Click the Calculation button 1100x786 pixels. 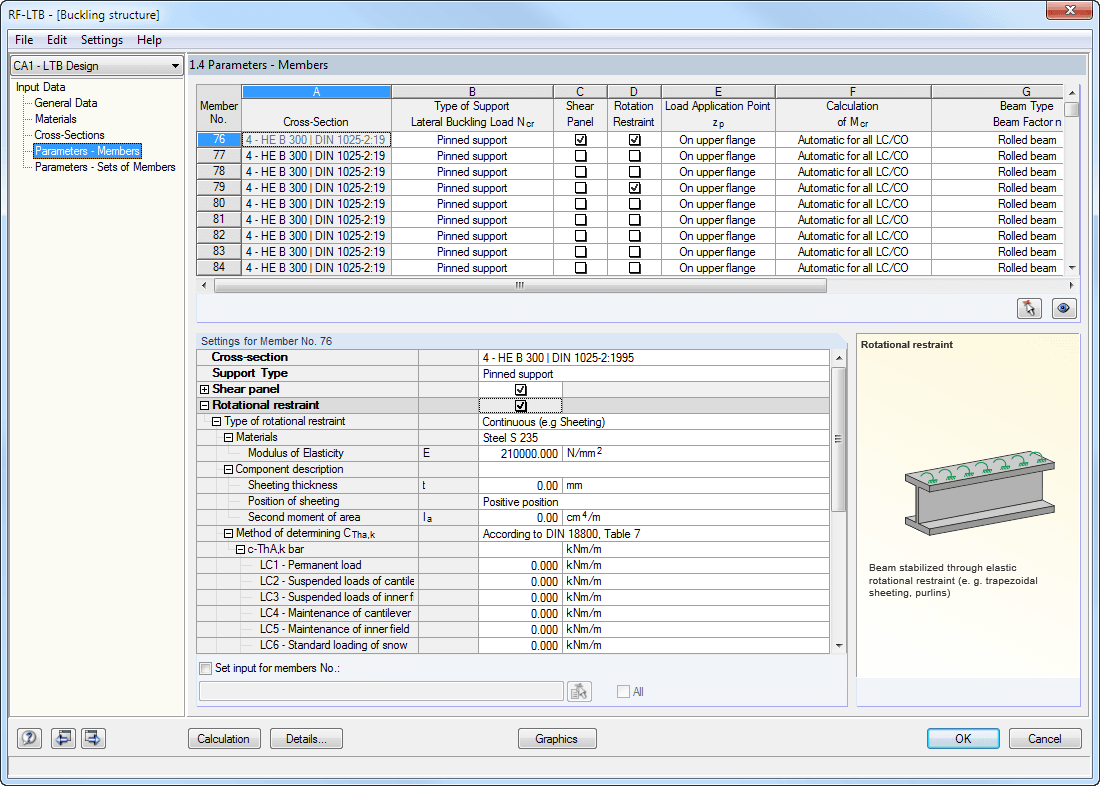pyautogui.click(x=224, y=739)
